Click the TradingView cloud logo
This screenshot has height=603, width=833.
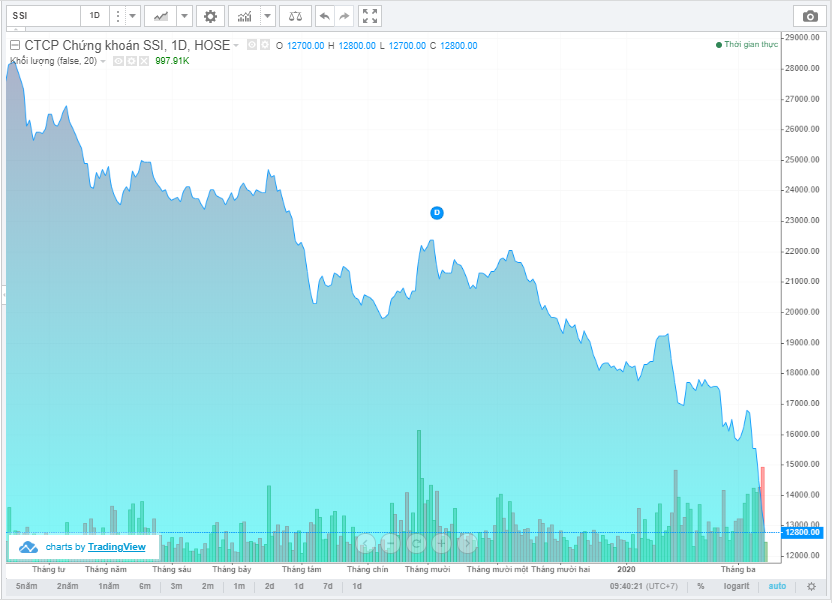28,547
